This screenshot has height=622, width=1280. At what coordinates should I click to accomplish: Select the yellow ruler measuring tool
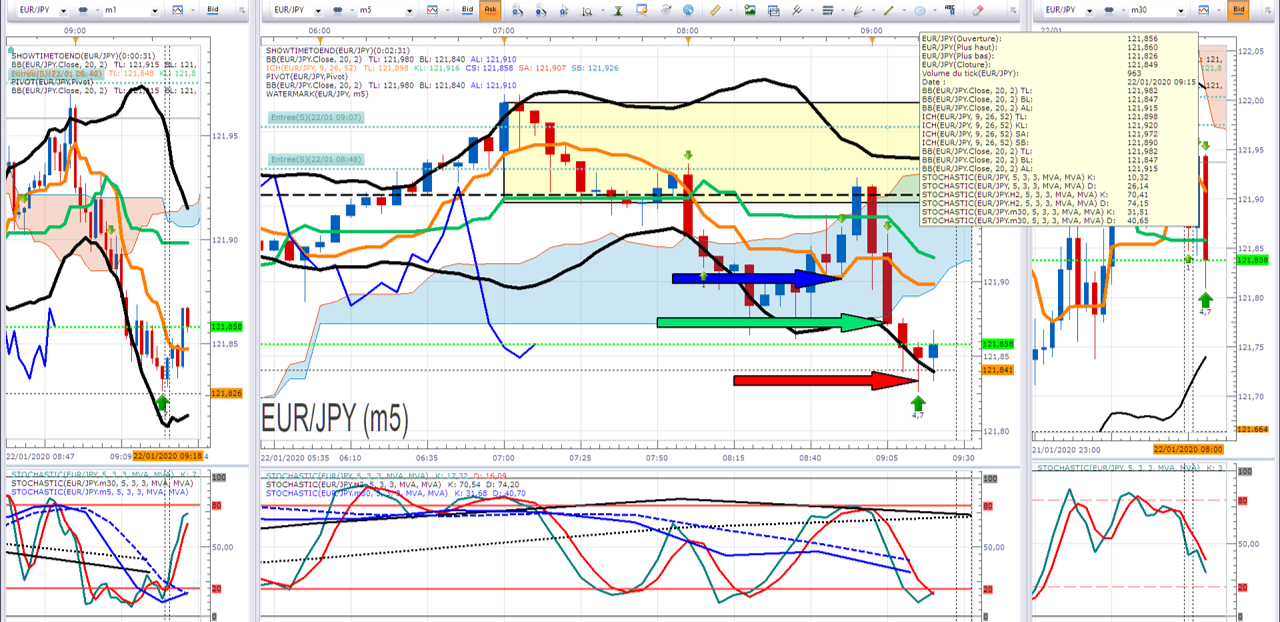715,10
